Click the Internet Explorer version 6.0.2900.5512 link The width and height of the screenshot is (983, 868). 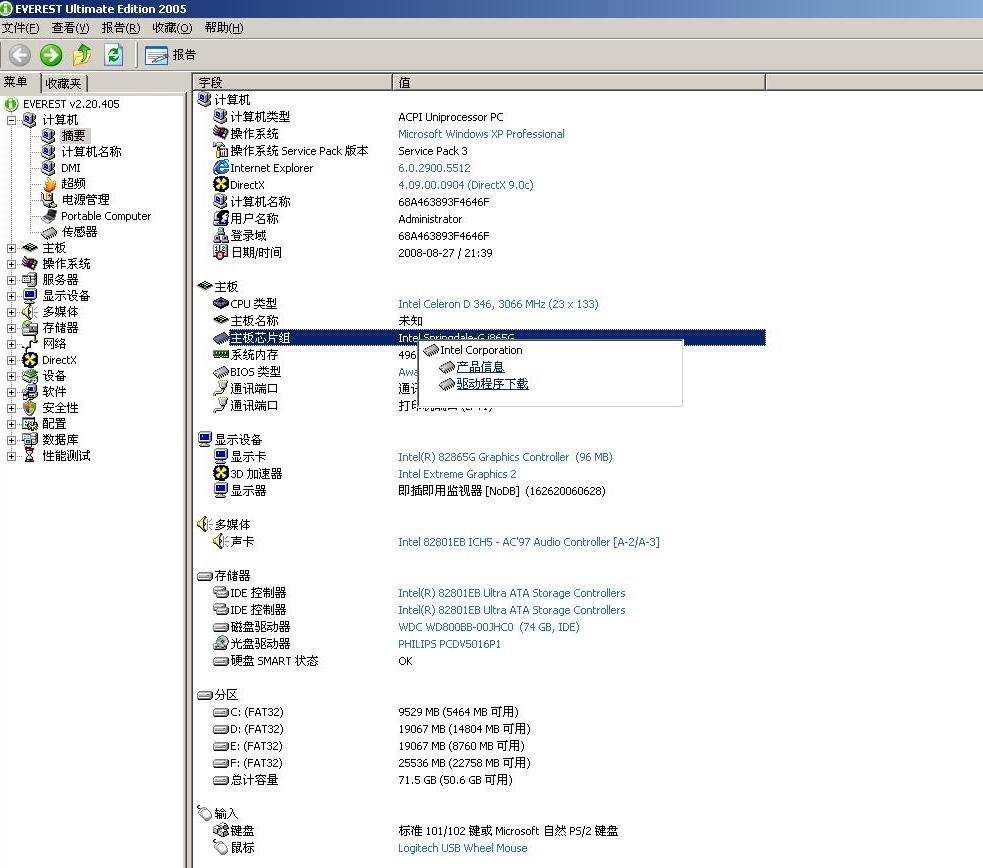(434, 168)
